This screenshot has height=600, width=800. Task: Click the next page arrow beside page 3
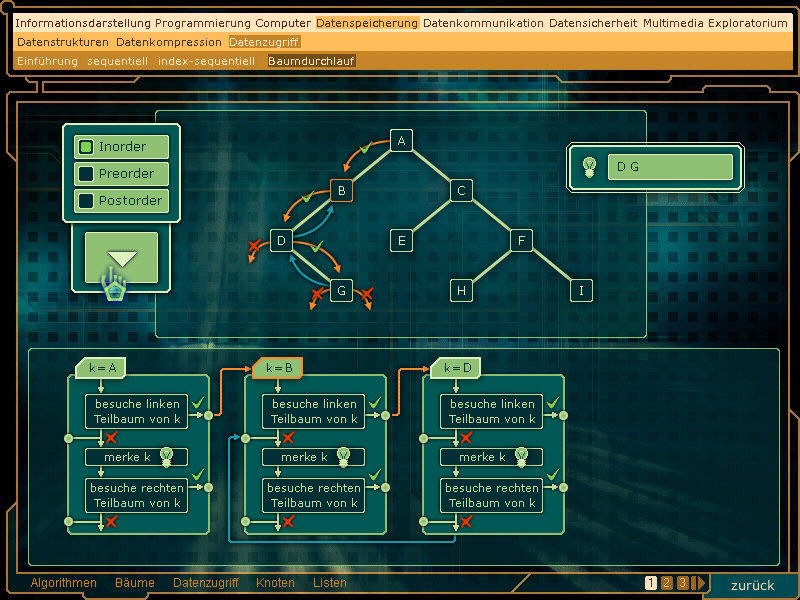tap(700, 583)
